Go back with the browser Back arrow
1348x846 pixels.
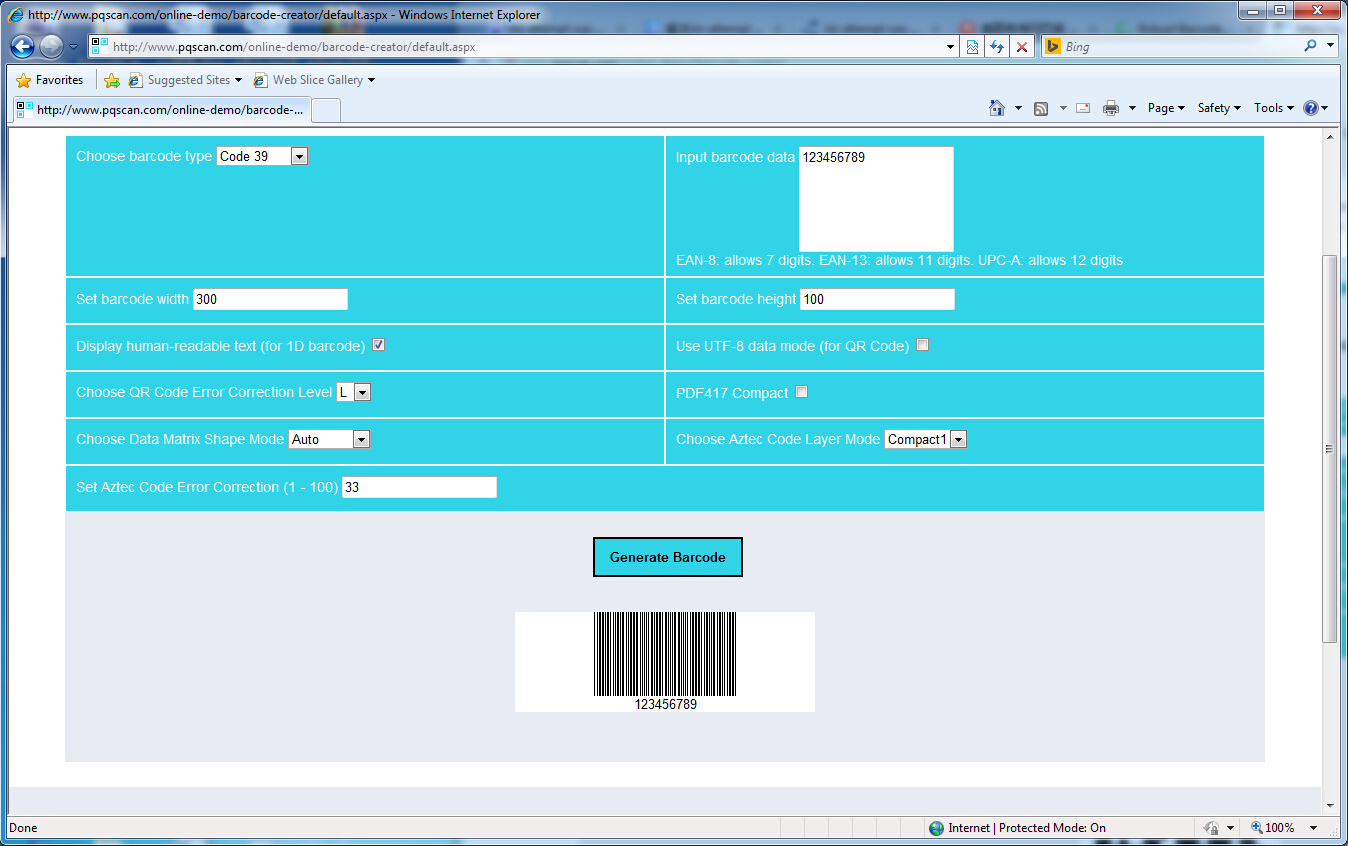(x=22, y=46)
